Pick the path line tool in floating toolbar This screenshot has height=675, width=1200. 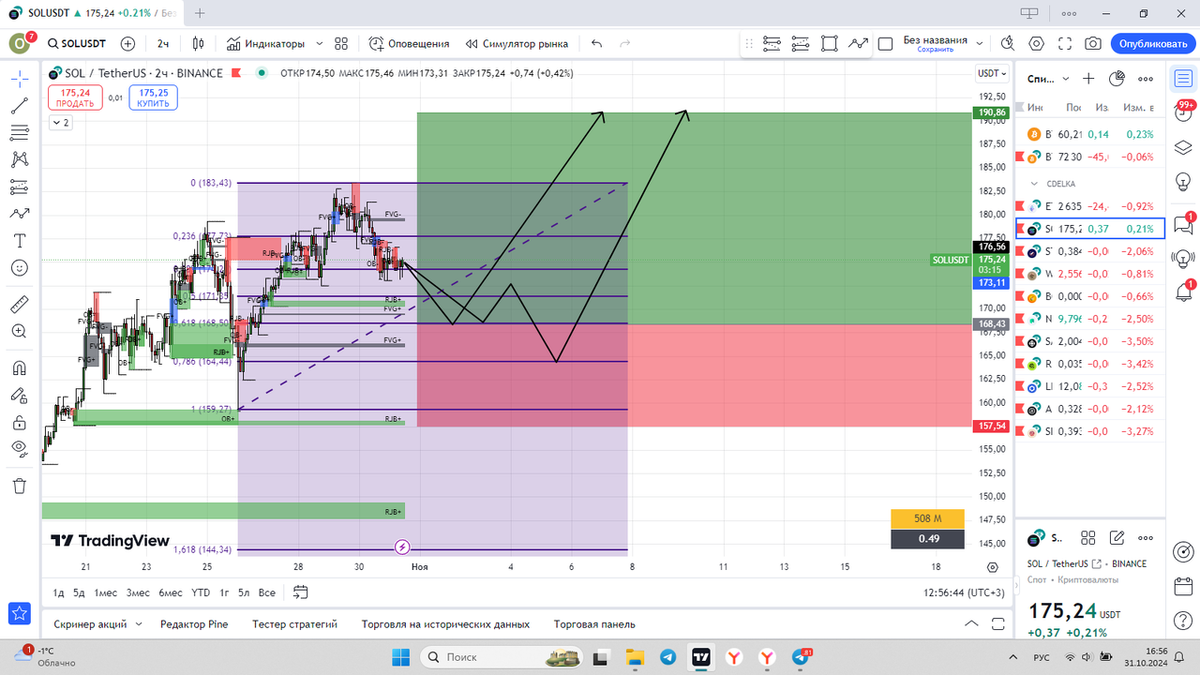[x=858, y=44]
